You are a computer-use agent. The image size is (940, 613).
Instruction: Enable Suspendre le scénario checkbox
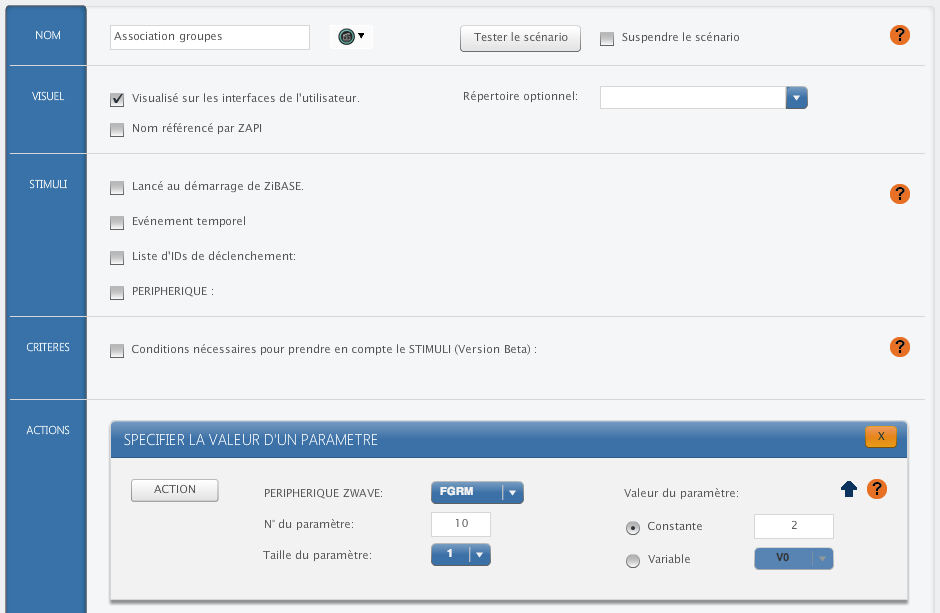pos(607,39)
